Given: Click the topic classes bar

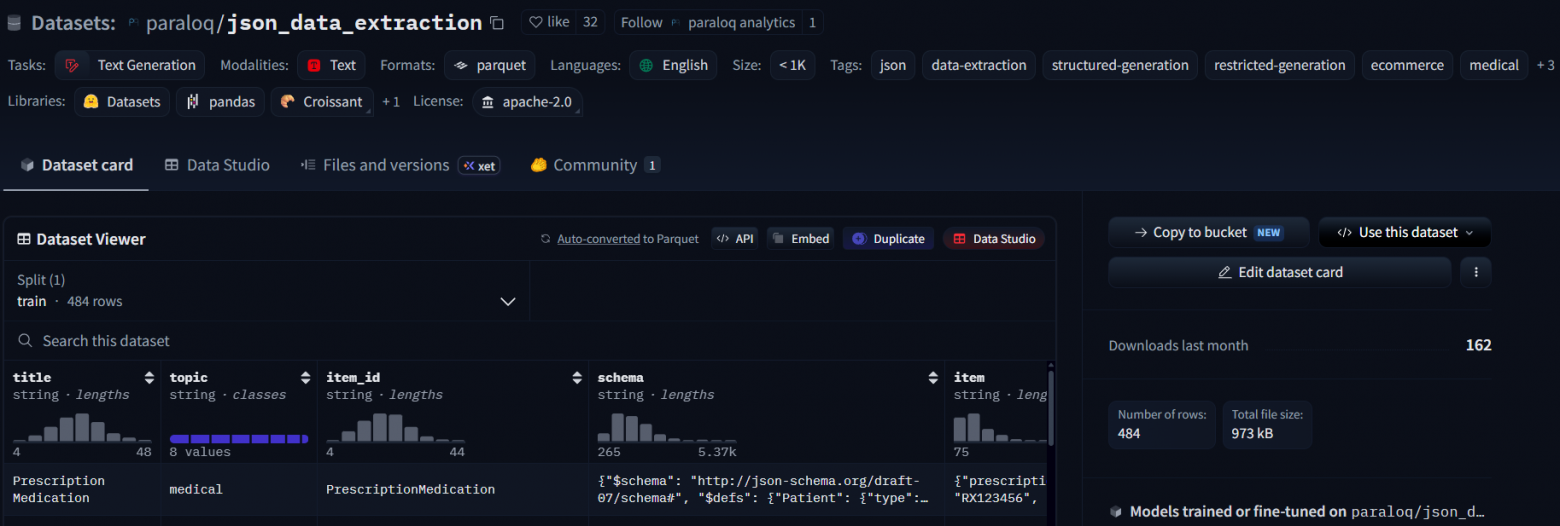Looking at the screenshot, I should (x=239, y=439).
